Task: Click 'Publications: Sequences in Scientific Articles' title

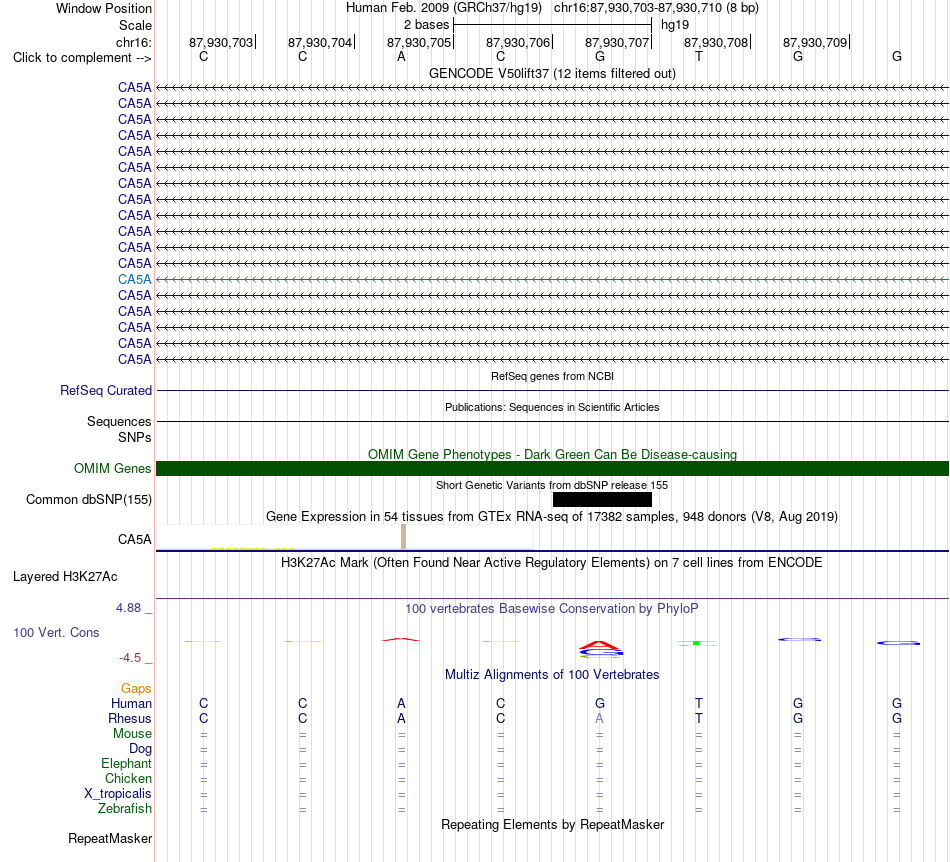Action: pyautogui.click(x=552, y=407)
